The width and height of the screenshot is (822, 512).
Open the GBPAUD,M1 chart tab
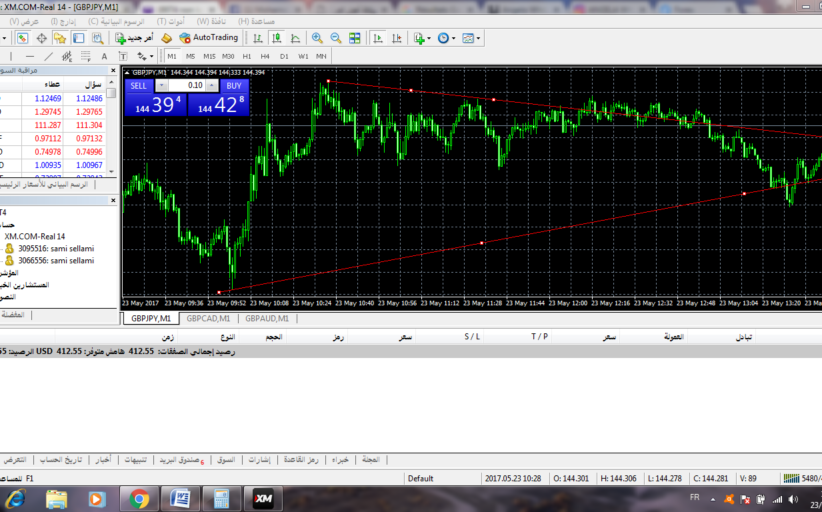[267, 318]
